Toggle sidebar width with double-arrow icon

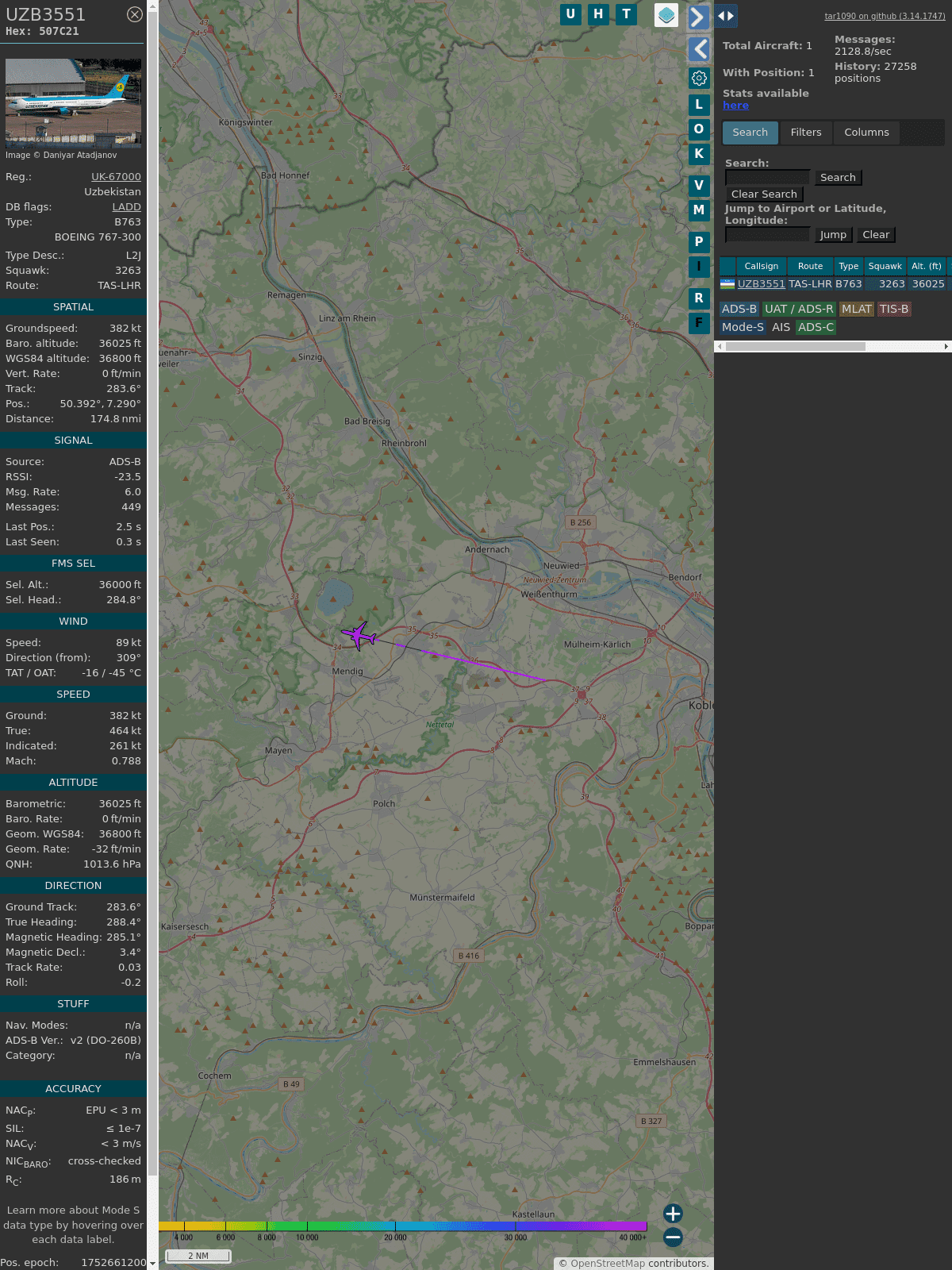click(726, 15)
